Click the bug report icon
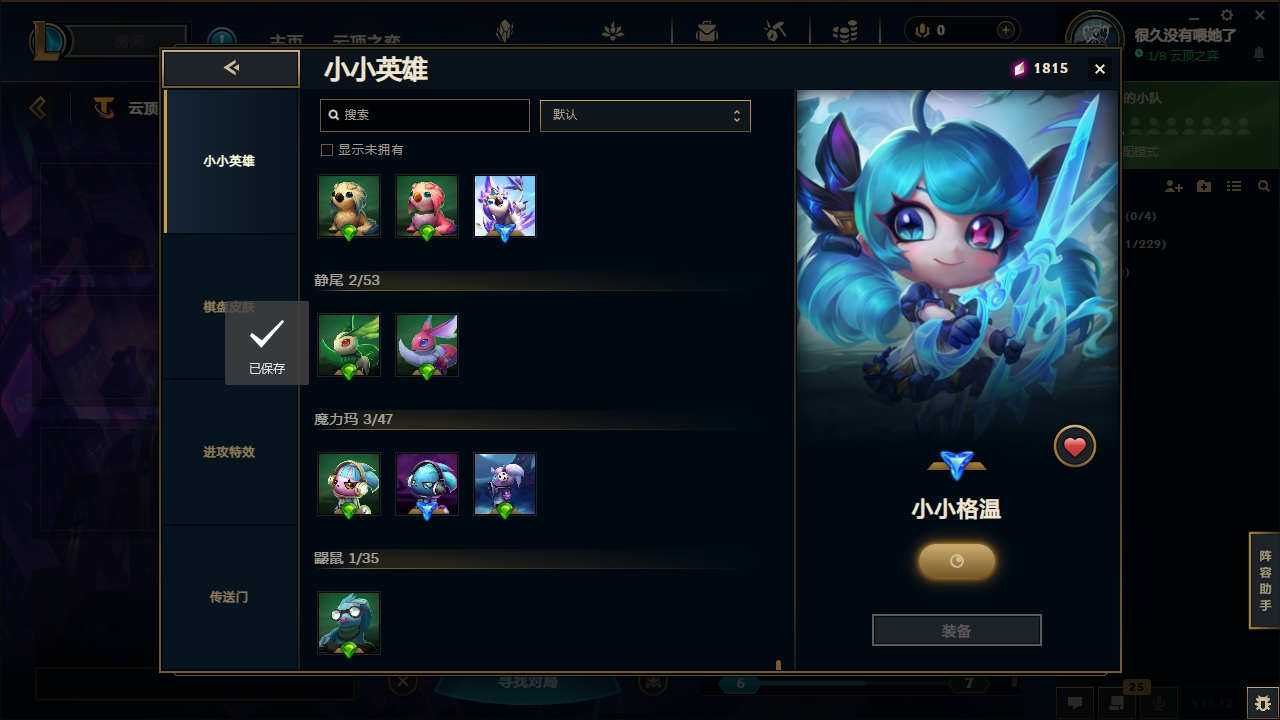 (1262, 703)
